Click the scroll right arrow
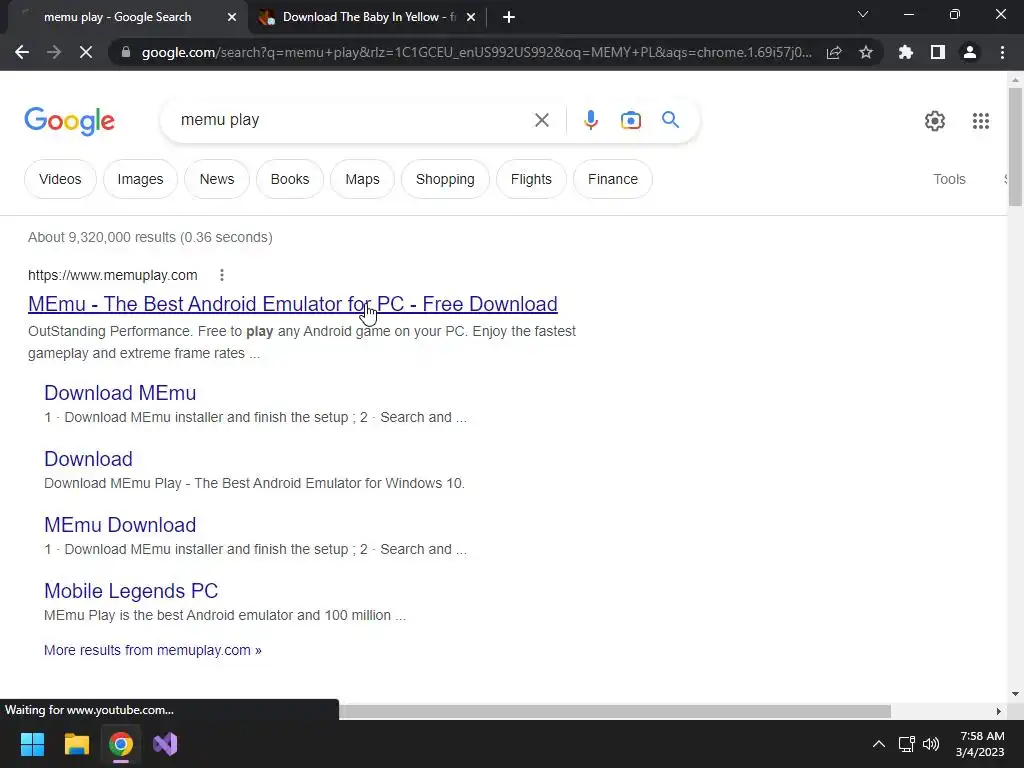The width and height of the screenshot is (1024, 768). coord(999,711)
